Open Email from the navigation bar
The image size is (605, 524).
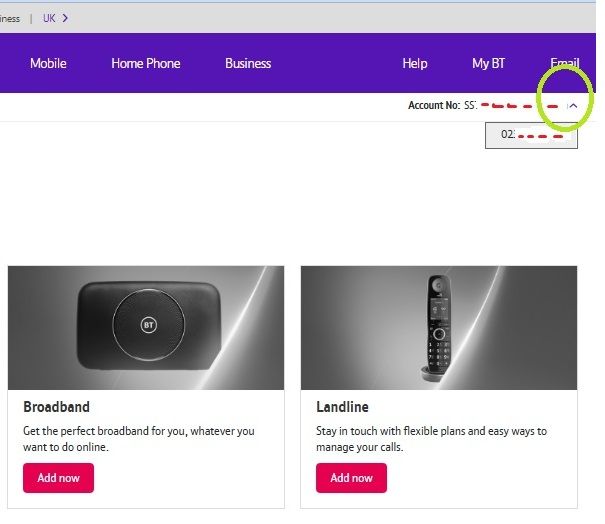(x=564, y=63)
